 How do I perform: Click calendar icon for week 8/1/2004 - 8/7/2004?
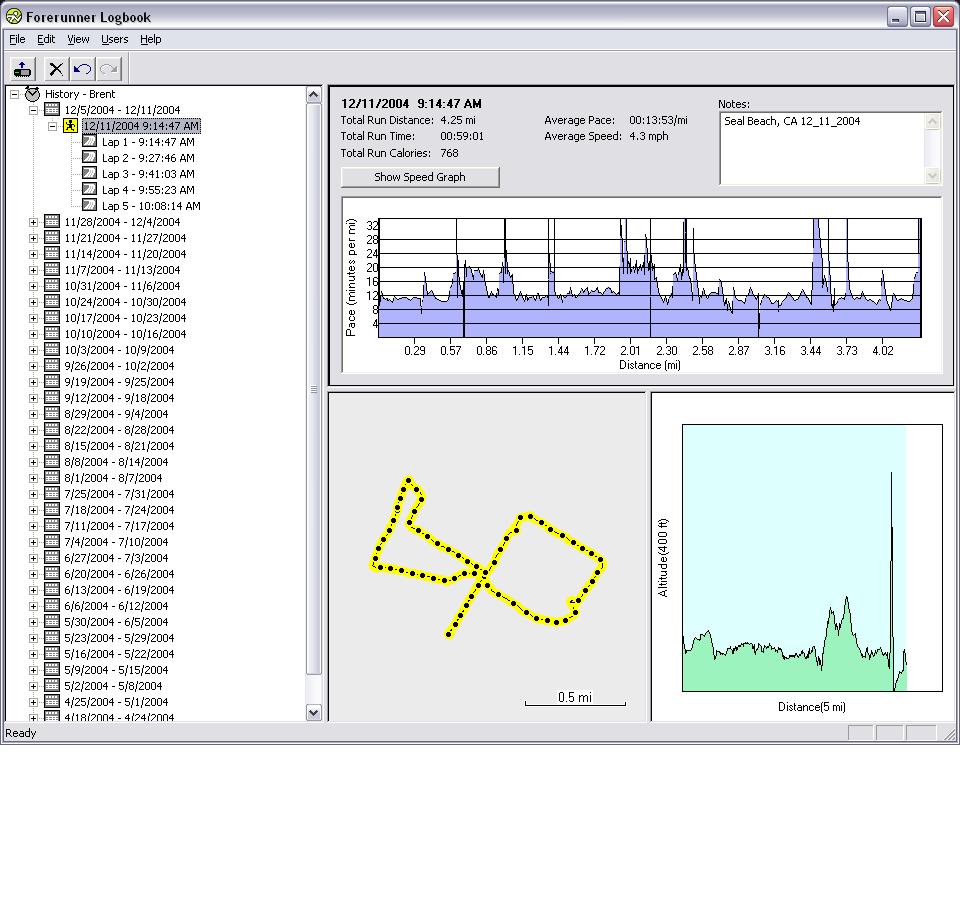[52, 477]
